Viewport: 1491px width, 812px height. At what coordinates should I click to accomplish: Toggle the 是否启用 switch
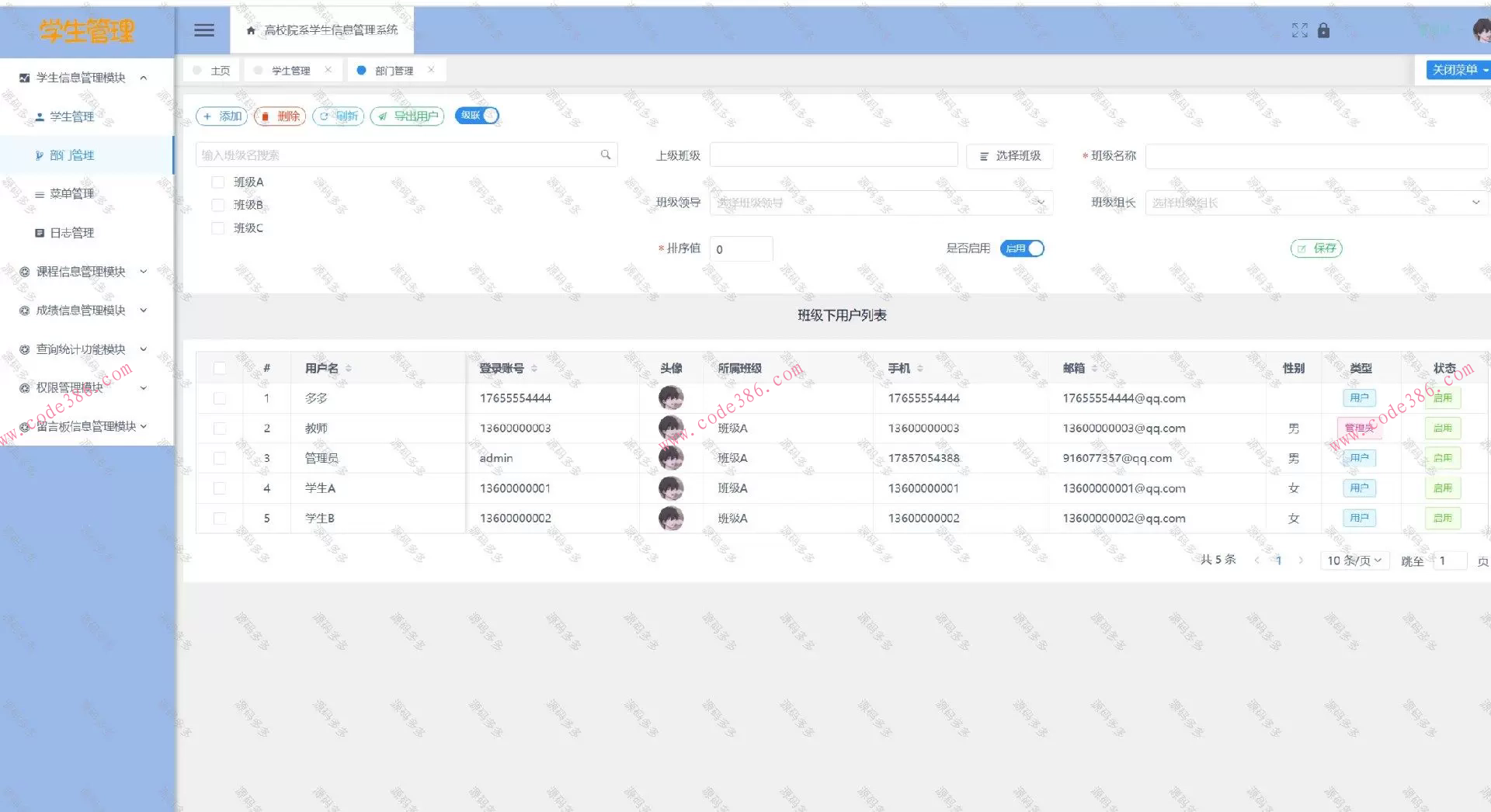(x=1022, y=248)
